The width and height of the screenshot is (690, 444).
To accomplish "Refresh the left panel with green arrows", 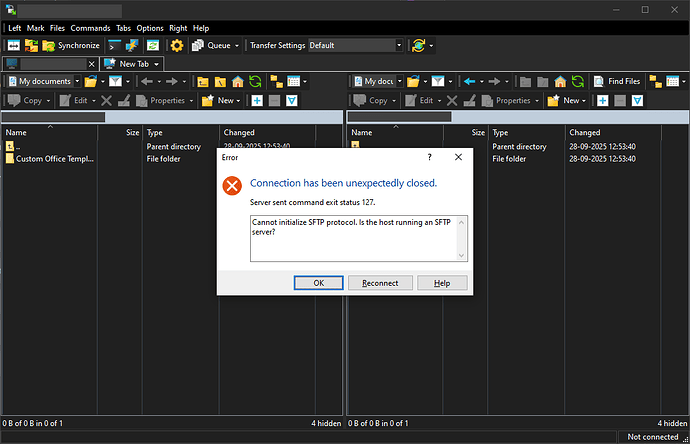I will pos(256,81).
